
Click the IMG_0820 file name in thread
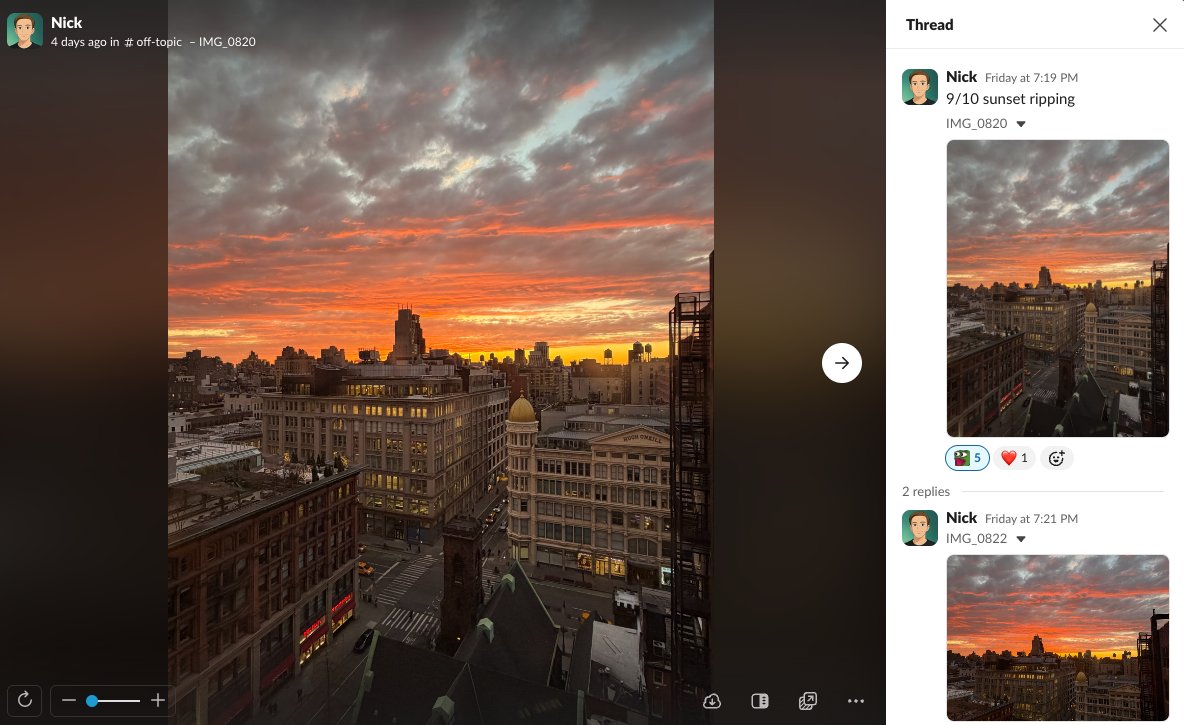[x=976, y=124]
